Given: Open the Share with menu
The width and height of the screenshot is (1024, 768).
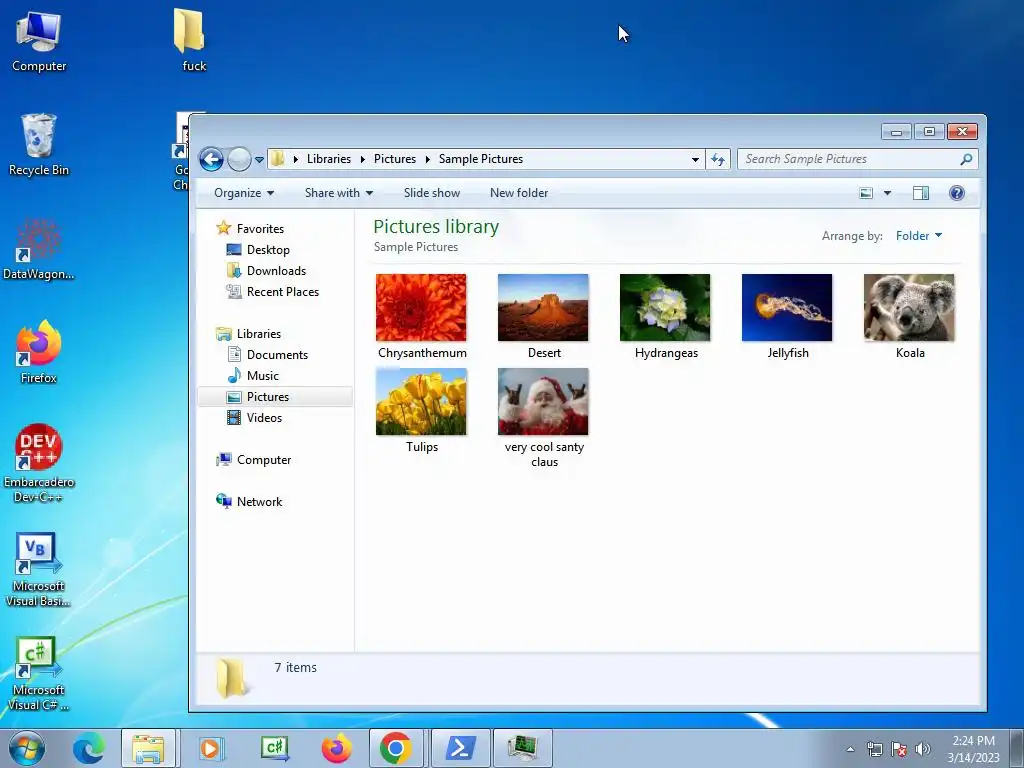Looking at the screenshot, I should click(338, 193).
